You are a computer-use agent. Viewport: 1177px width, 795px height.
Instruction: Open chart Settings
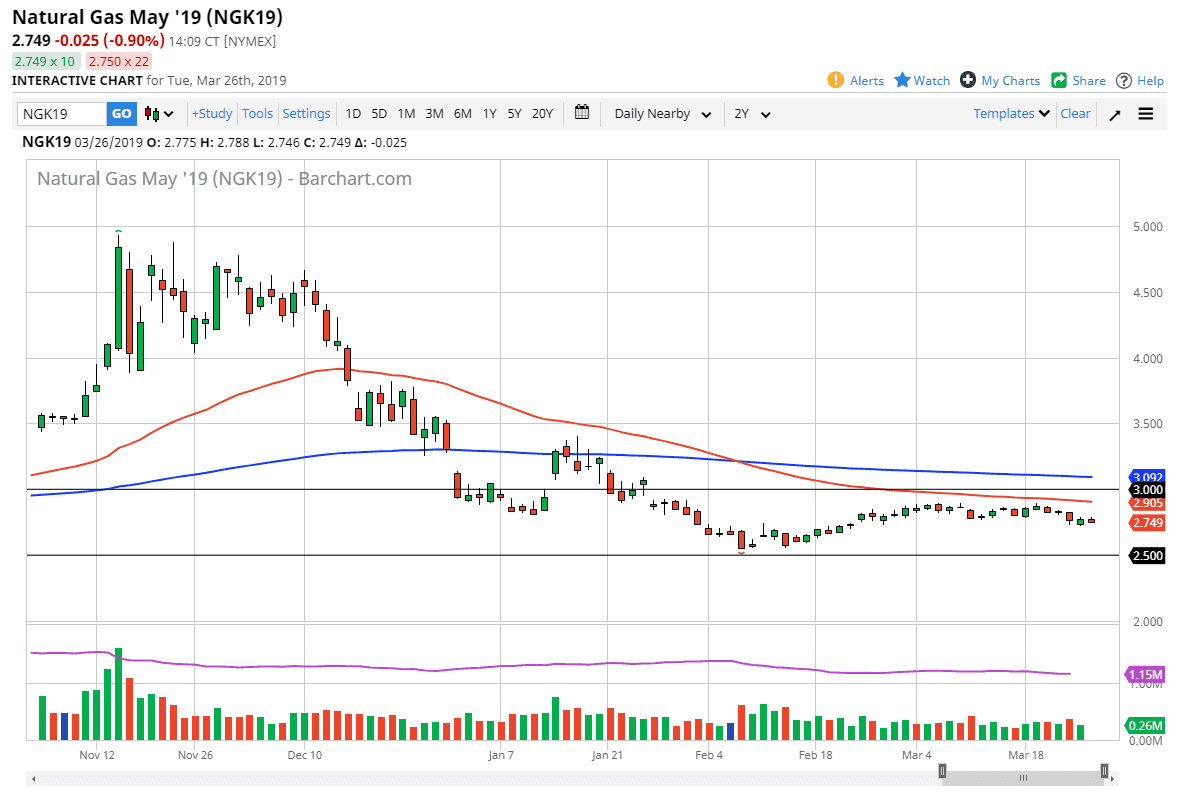pos(306,114)
